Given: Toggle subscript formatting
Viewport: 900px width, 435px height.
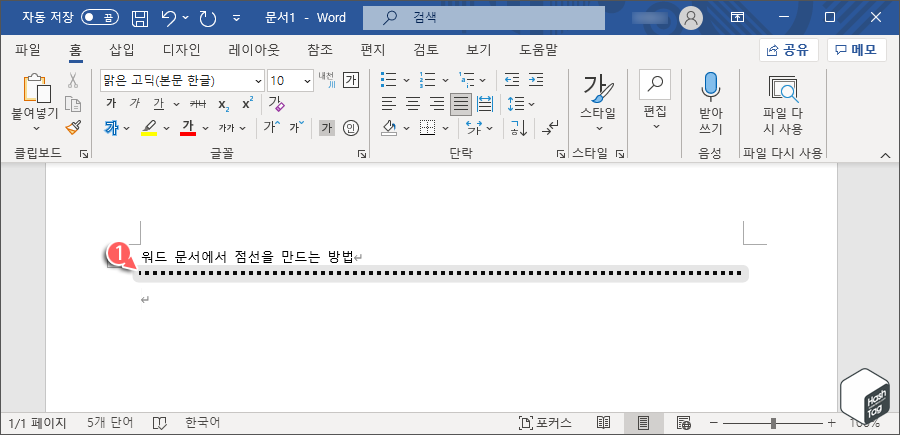Looking at the screenshot, I should coord(224,104).
